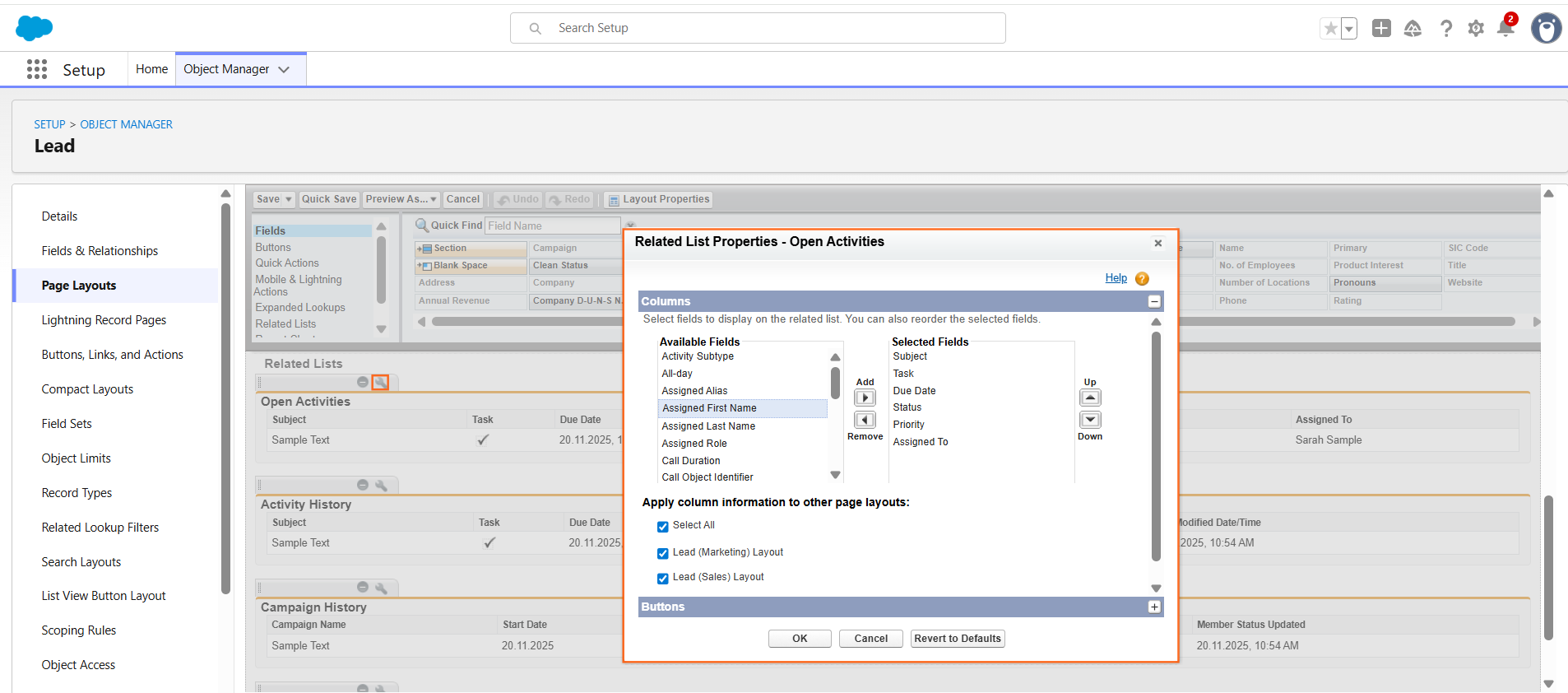Follow the OBJECT MANAGER breadcrumb link
Screen dimensions: 1568x693
[126, 124]
